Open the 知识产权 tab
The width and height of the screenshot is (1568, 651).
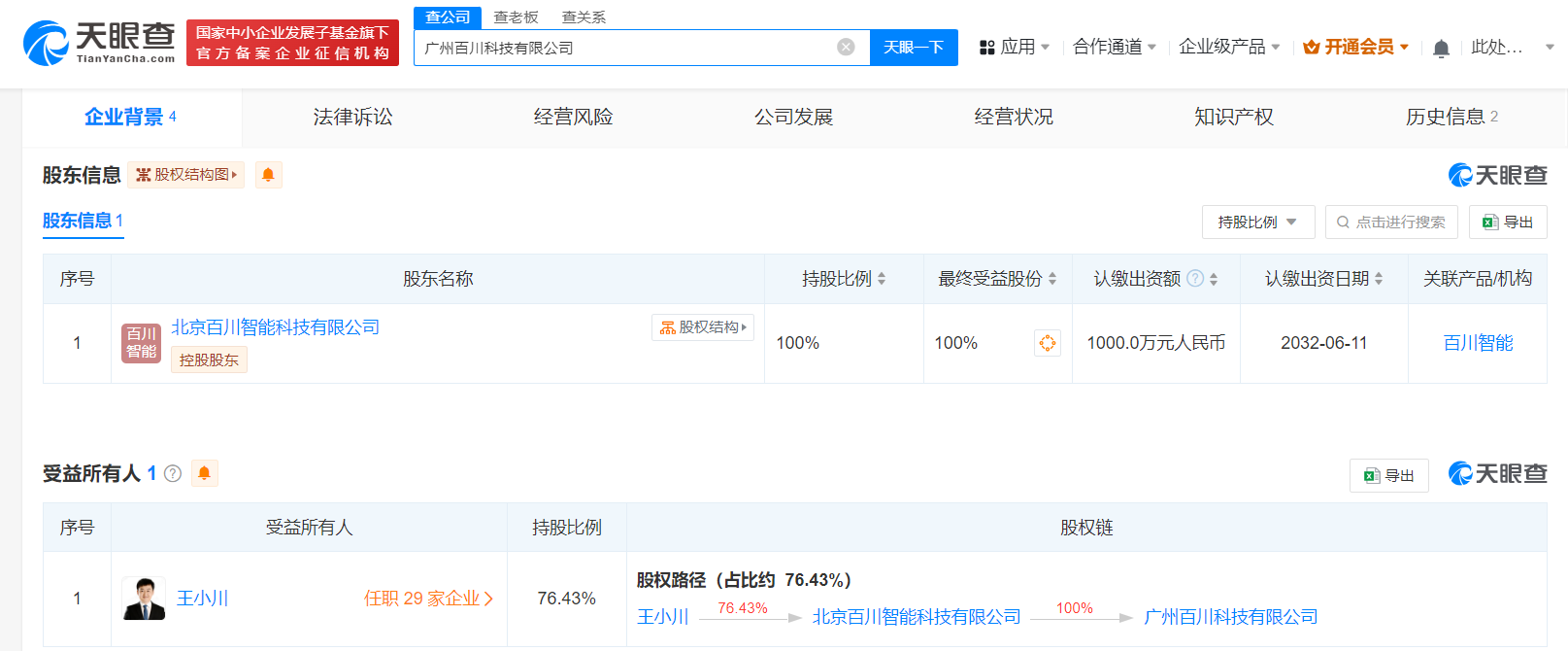pyautogui.click(x=1233, y=118)
